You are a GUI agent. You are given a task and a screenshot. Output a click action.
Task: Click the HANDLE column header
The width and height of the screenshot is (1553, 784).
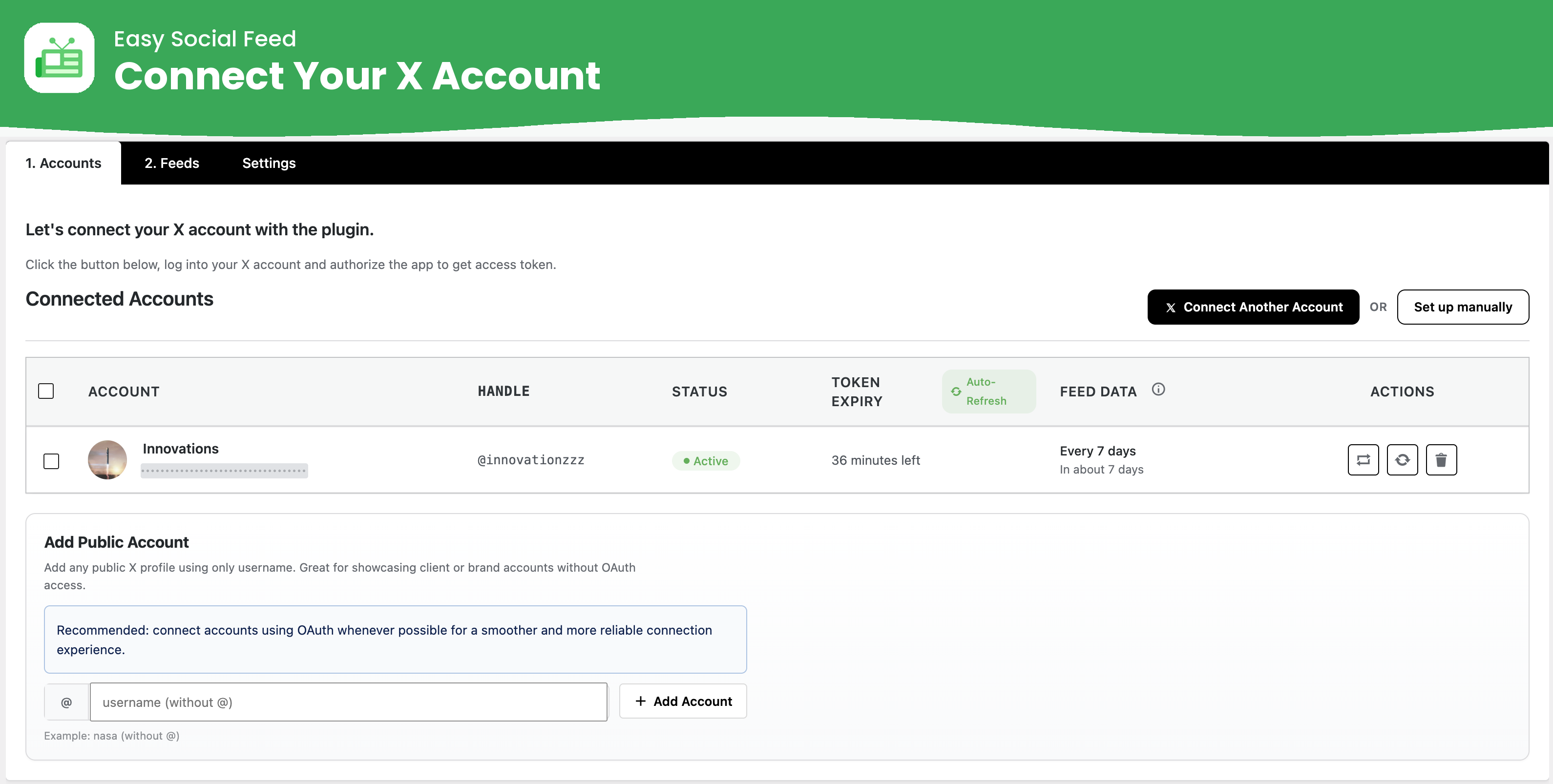pos(504,392)
